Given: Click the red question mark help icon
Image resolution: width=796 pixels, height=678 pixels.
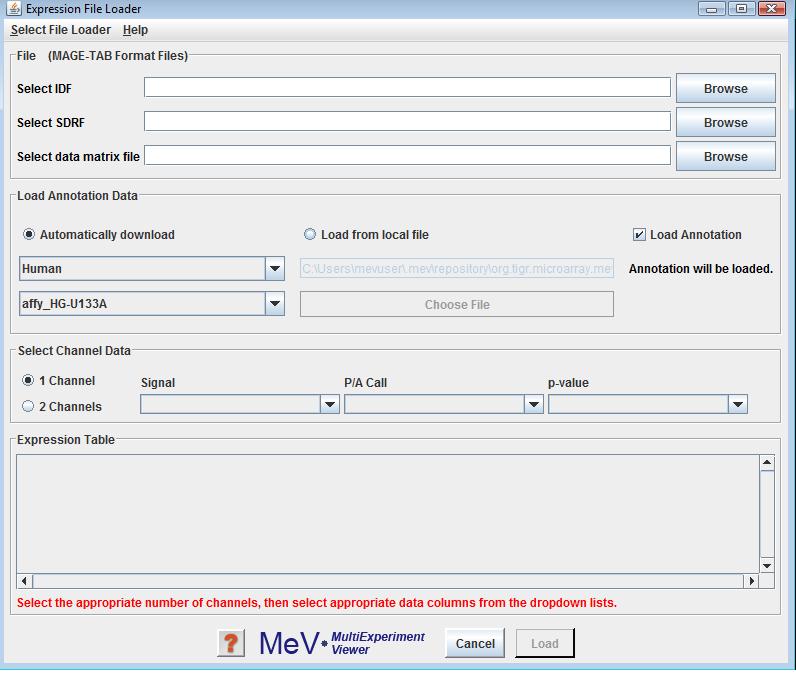Looking at the screenshot, I should click(x=231, y=643).
